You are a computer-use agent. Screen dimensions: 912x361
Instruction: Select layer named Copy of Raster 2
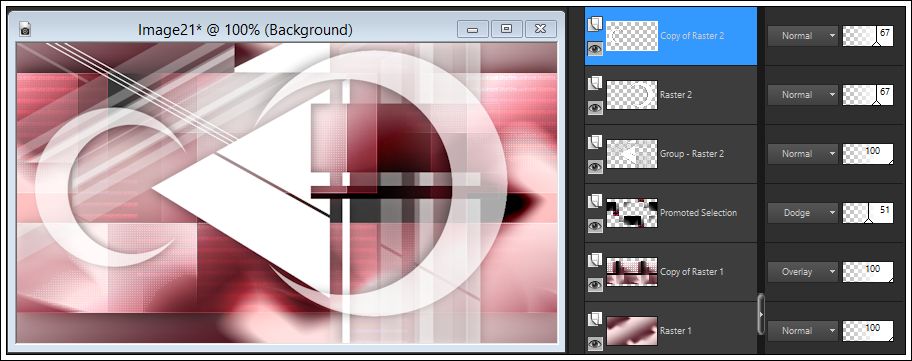coord(692,36)
